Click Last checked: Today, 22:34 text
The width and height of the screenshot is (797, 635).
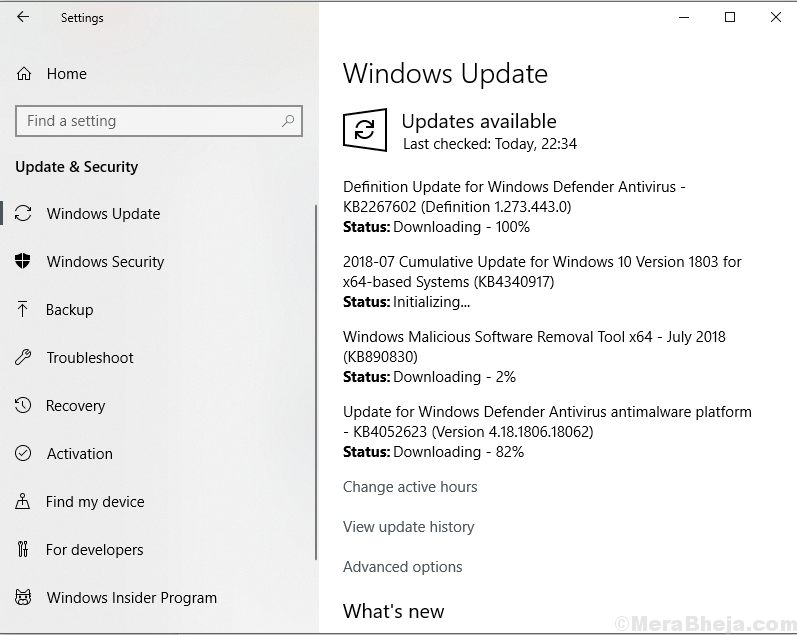point(490,144)
